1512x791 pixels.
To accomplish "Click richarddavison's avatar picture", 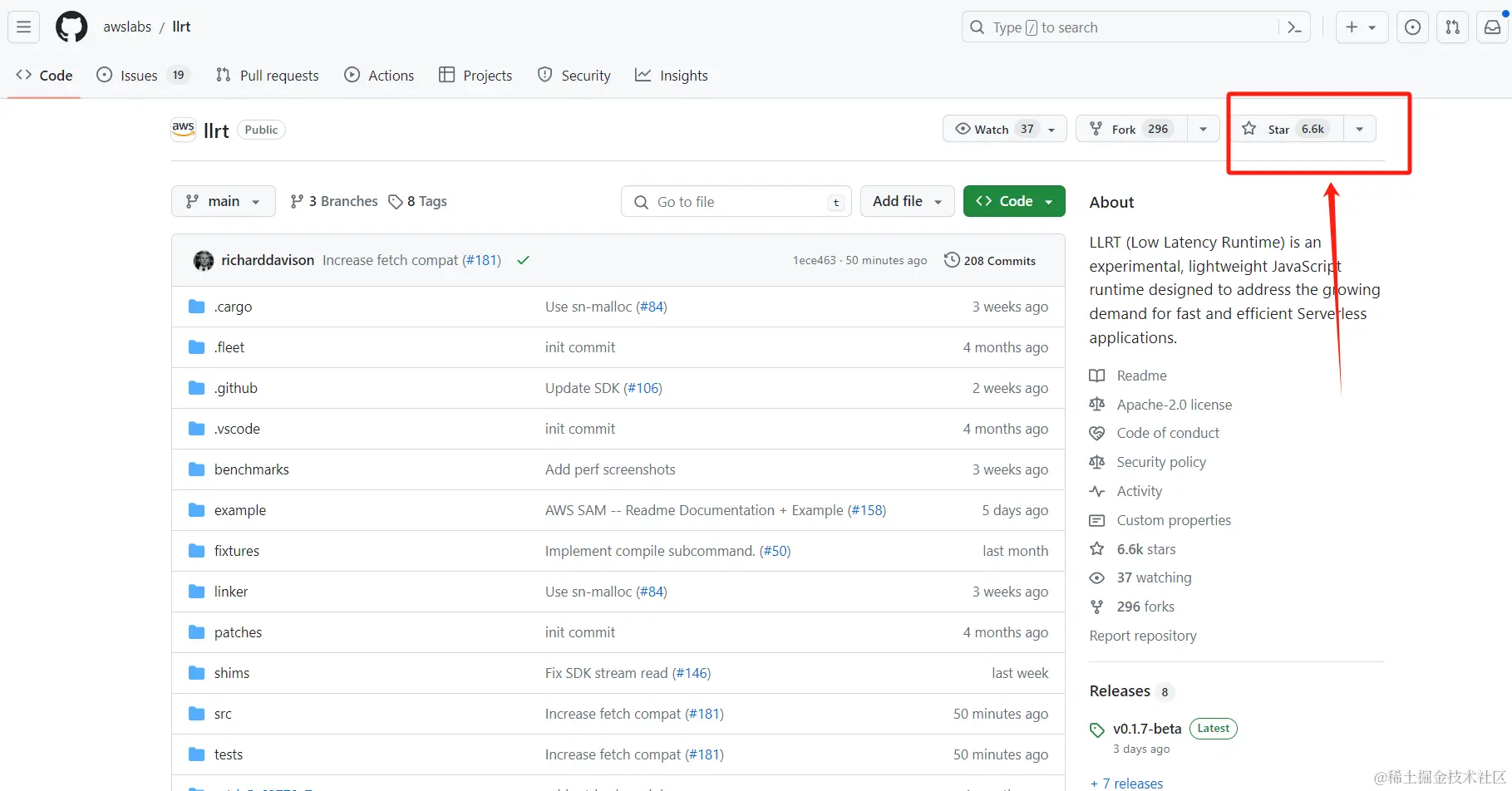I will coord(204,261).
